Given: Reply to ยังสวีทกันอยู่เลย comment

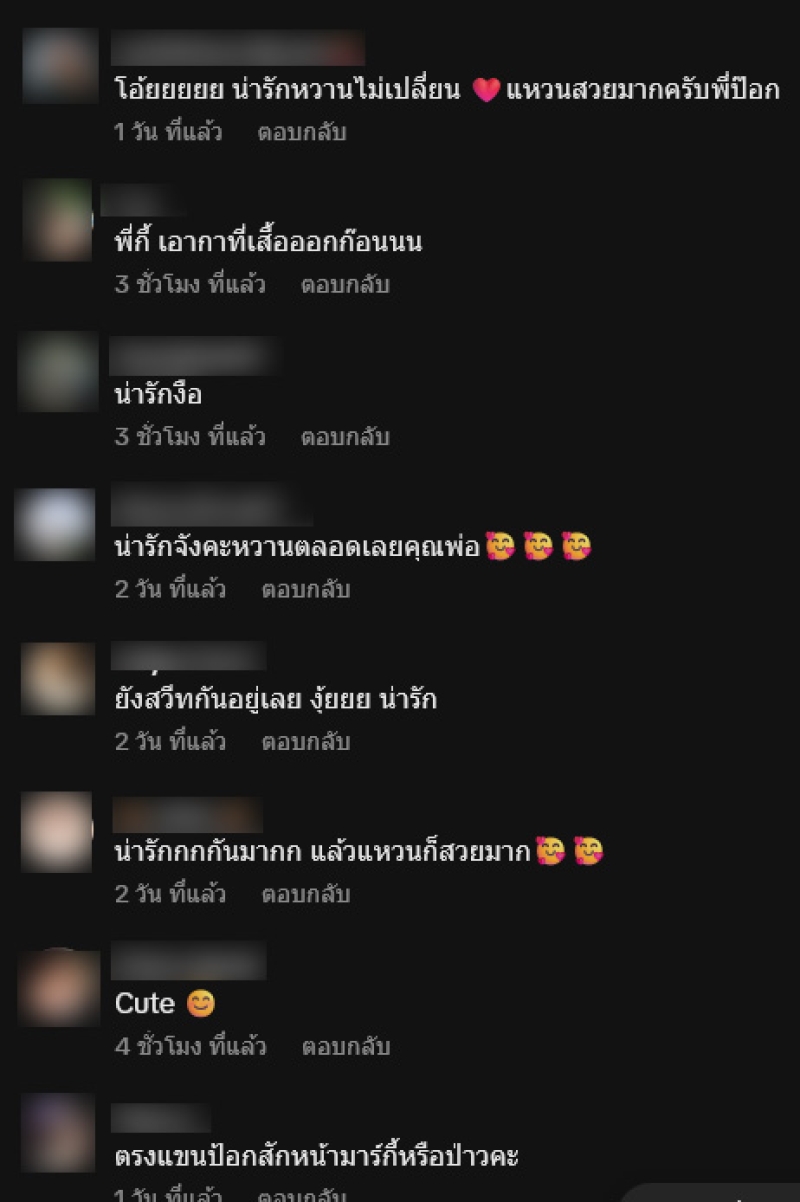Looking at the screenshot, I should coord(306,742).
